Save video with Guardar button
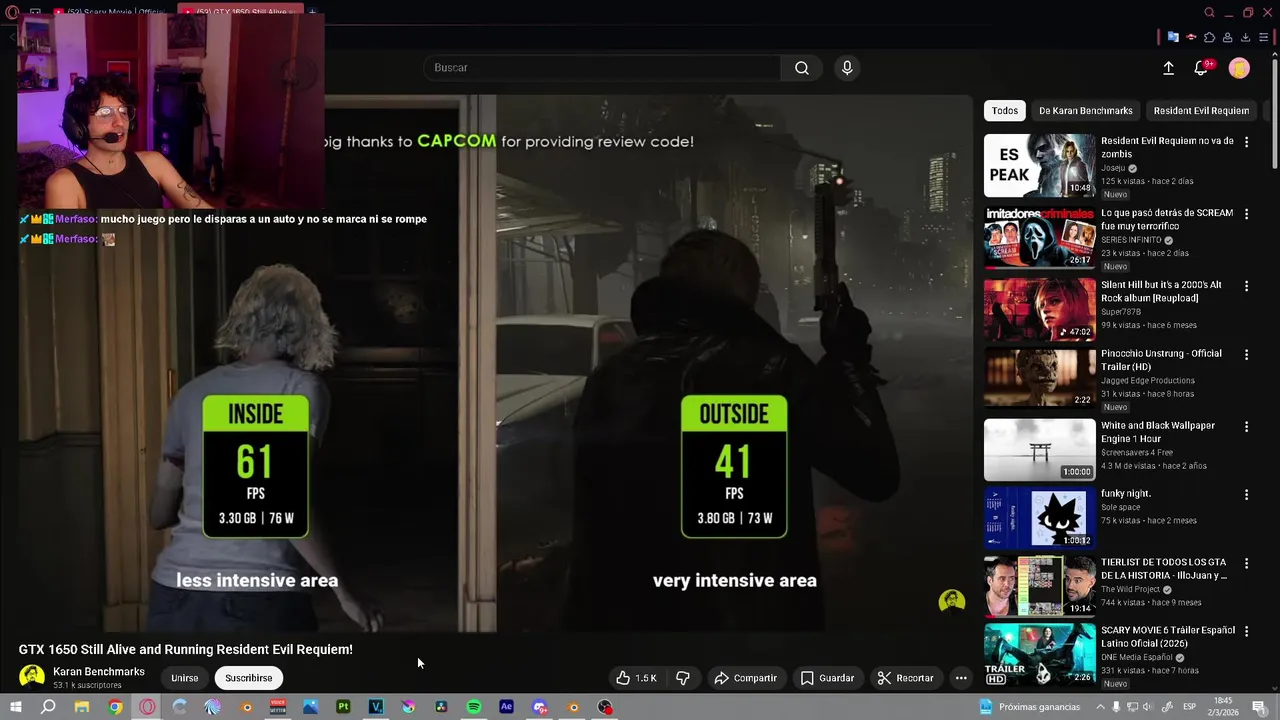Viewport: 1280px width, 720px height. click(827, 678)
